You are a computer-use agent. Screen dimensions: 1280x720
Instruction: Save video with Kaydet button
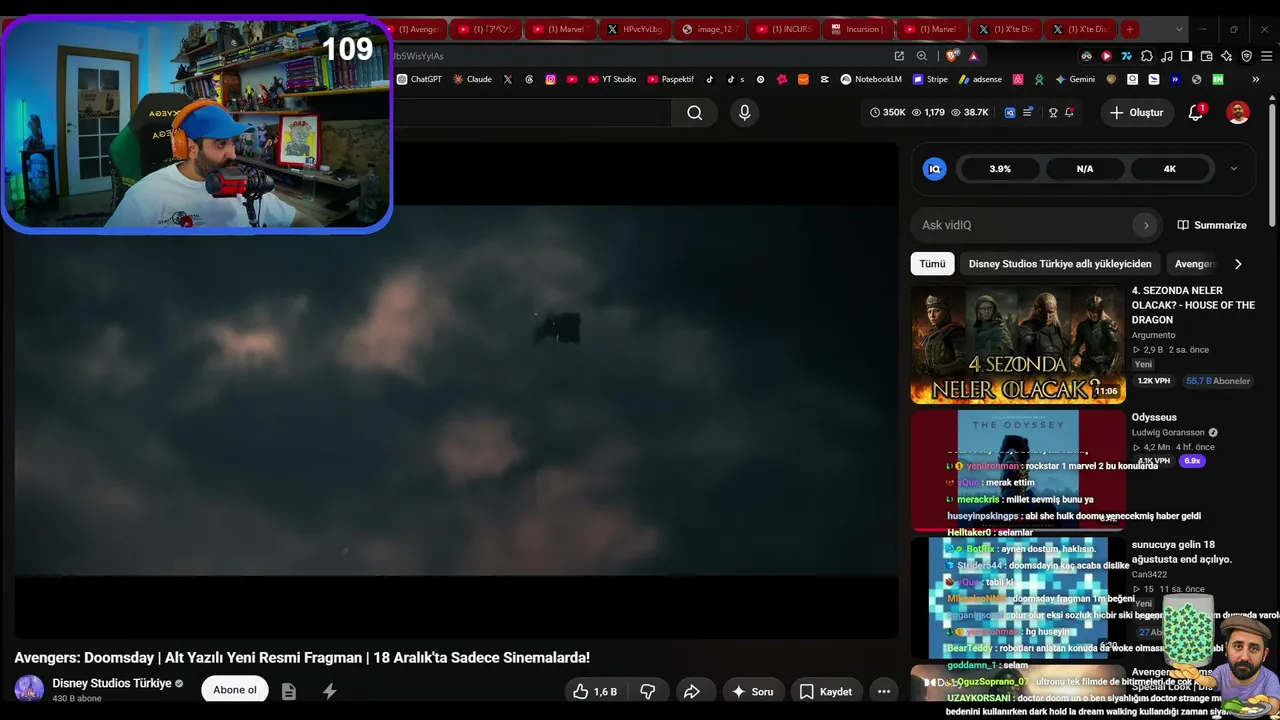[825, 691]
